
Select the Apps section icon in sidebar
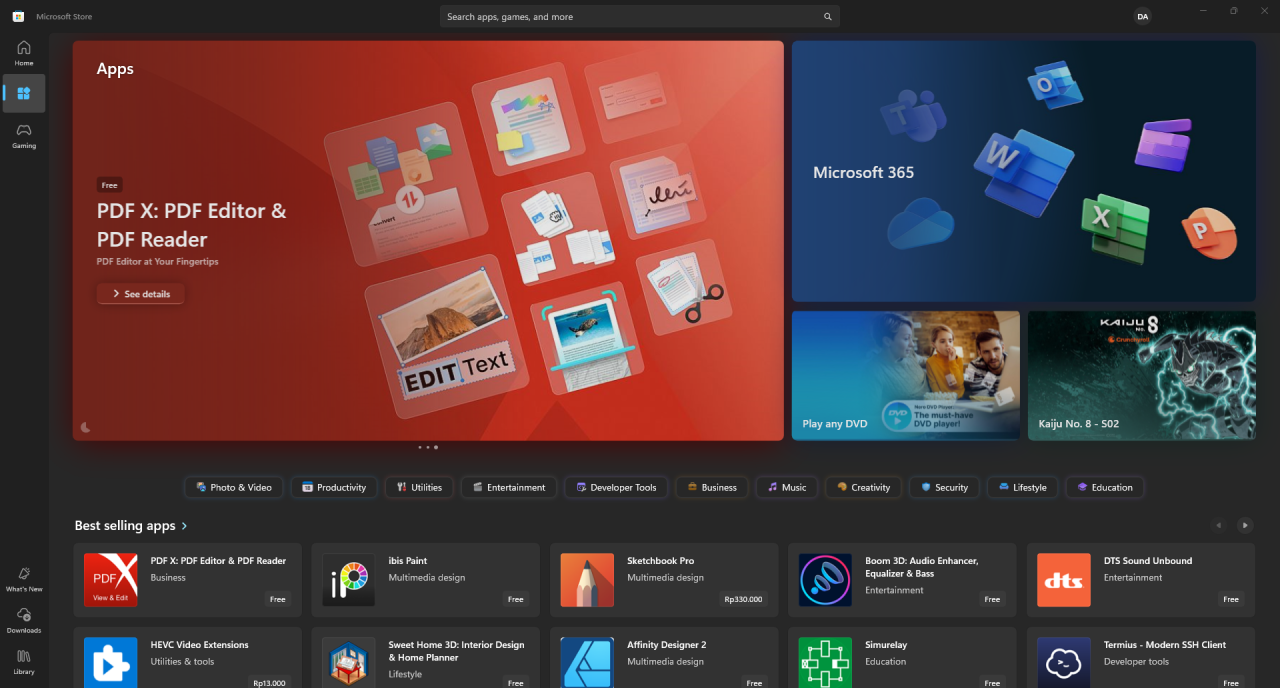click(x=23, y=93)
